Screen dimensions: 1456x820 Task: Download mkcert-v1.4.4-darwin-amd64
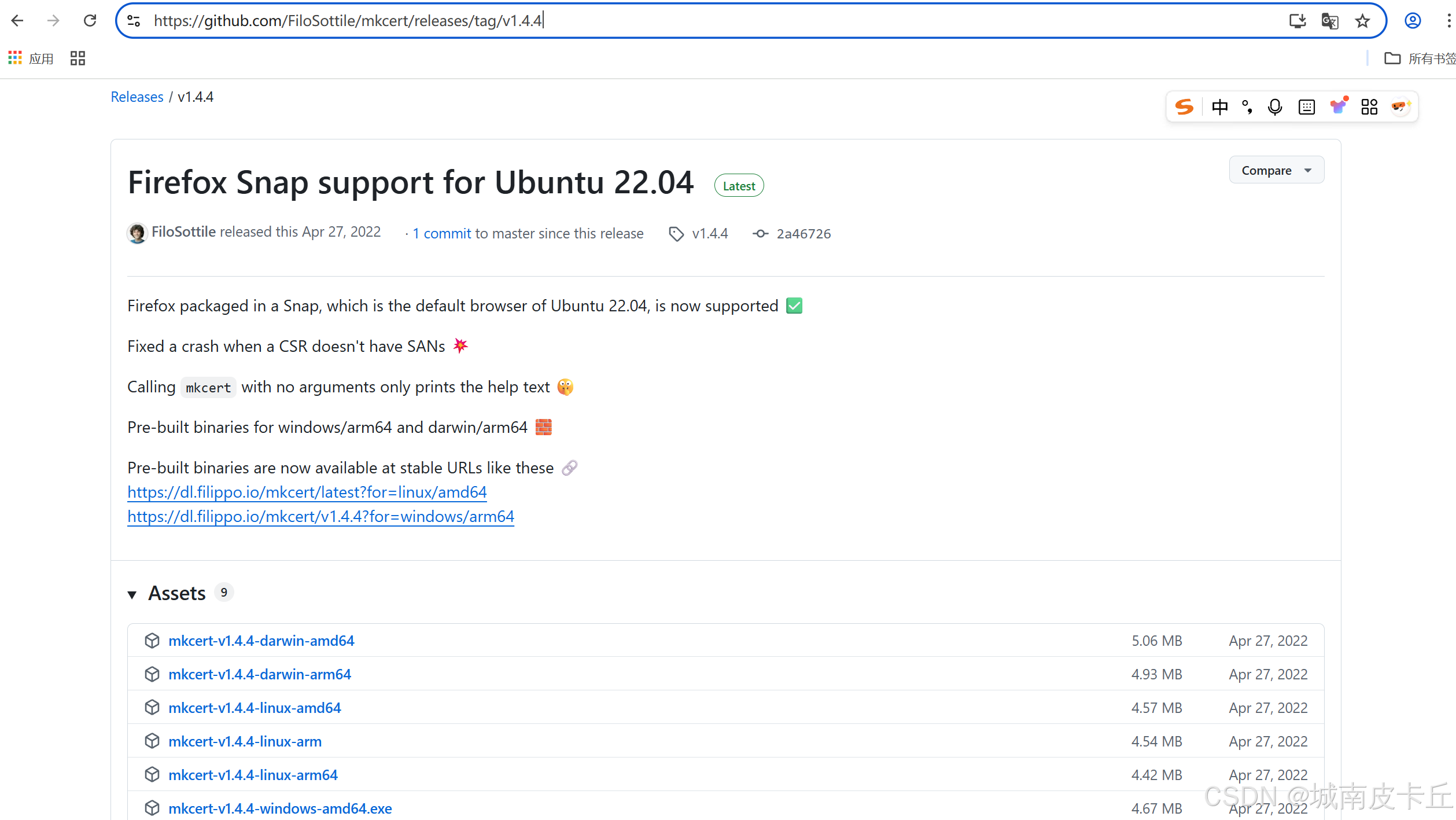pos(261,641)
